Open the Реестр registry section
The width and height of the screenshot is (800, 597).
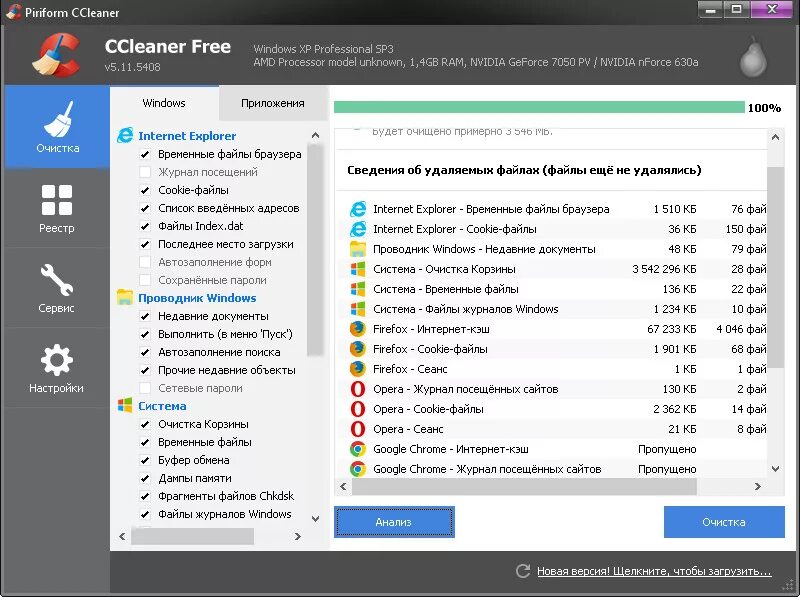tap(57, 209)
